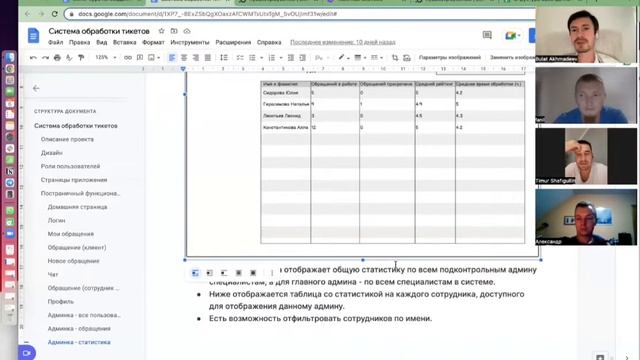
Task: Open image more options three dots
Action: [x=272, y=273]
